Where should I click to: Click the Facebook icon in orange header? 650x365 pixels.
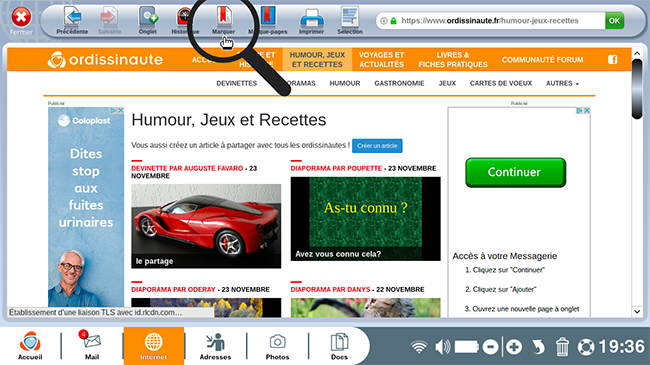pyautogui.click(x=613, y=60)
